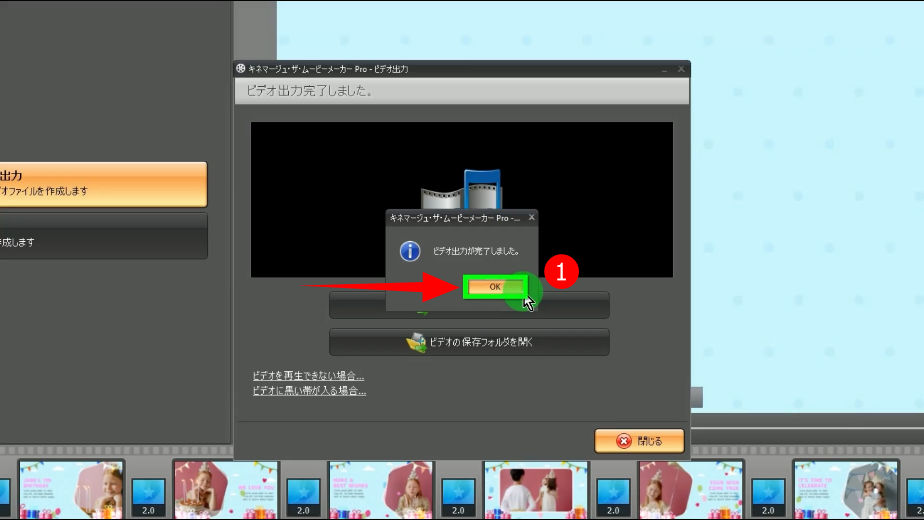Select the Your Wish Come True slide thumbnail
This screenshot has height=520, width=924.
point(691,490)
